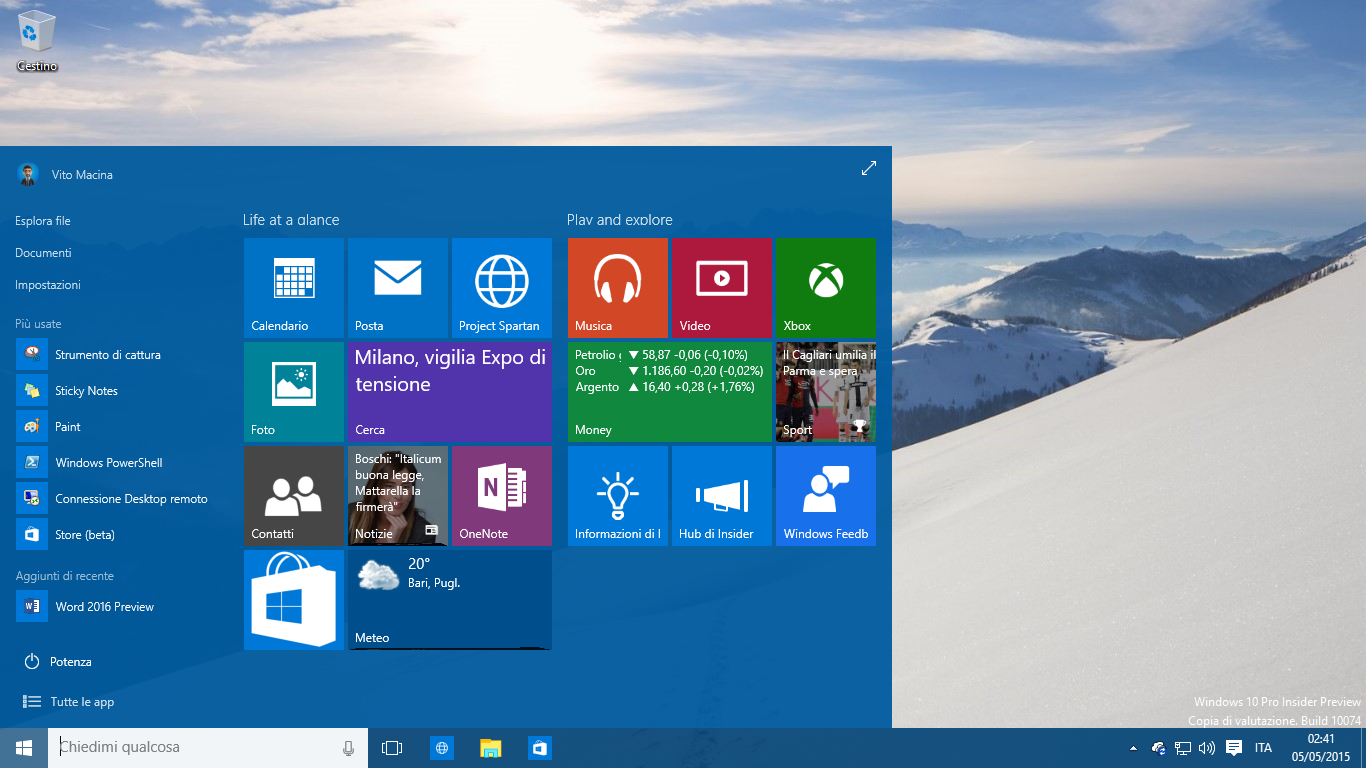Show Tutte le app list
The image size is (1366, 768).
[x=69, y=702]
